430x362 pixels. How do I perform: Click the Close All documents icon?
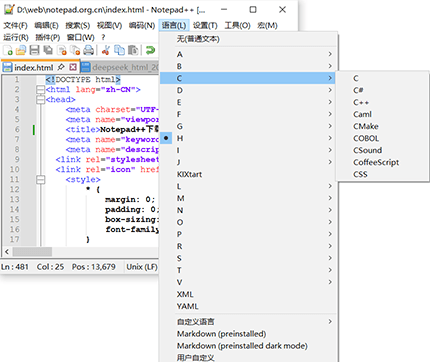(75, 50)
